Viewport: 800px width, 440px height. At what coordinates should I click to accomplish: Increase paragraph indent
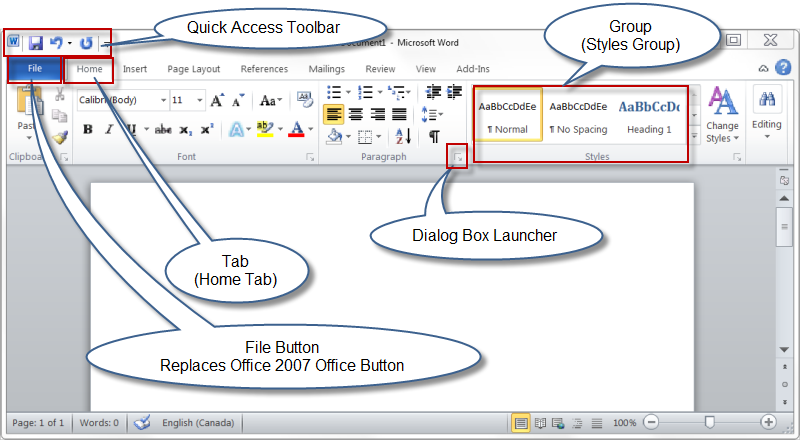454,92
